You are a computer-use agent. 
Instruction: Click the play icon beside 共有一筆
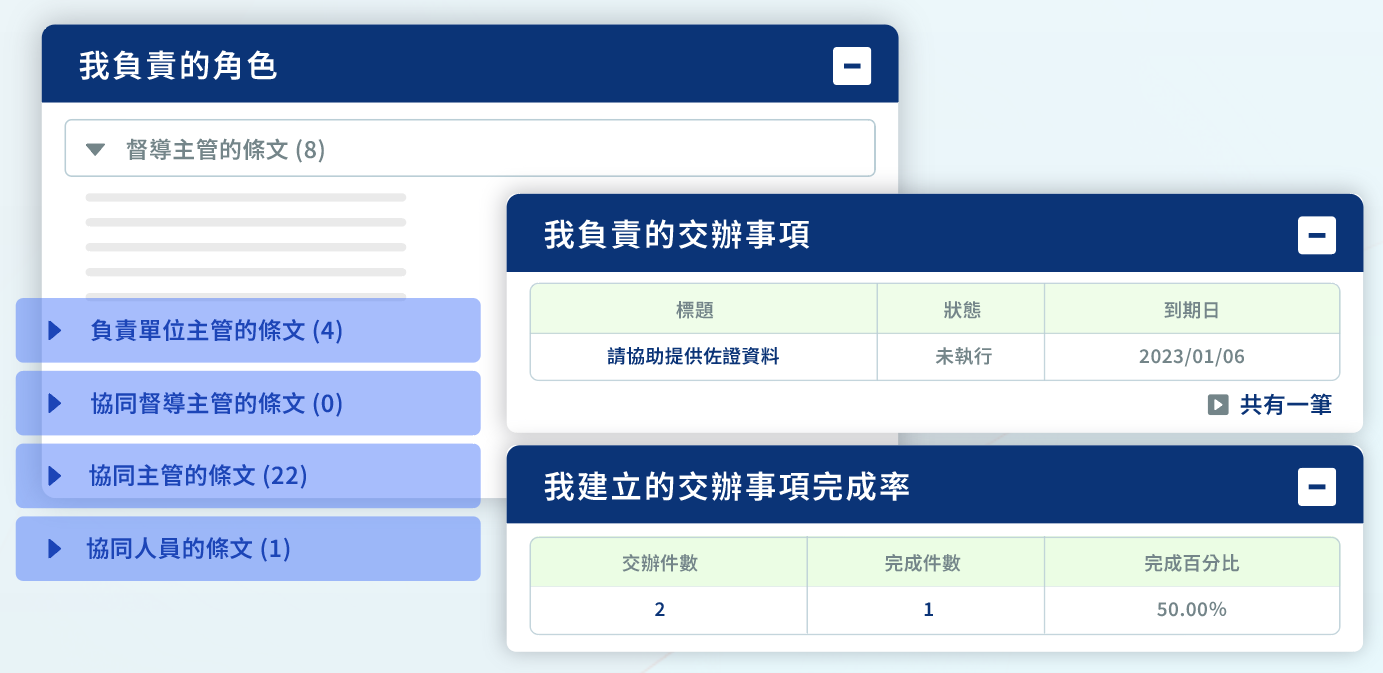pyautogui.click(x=1218, y=405)
